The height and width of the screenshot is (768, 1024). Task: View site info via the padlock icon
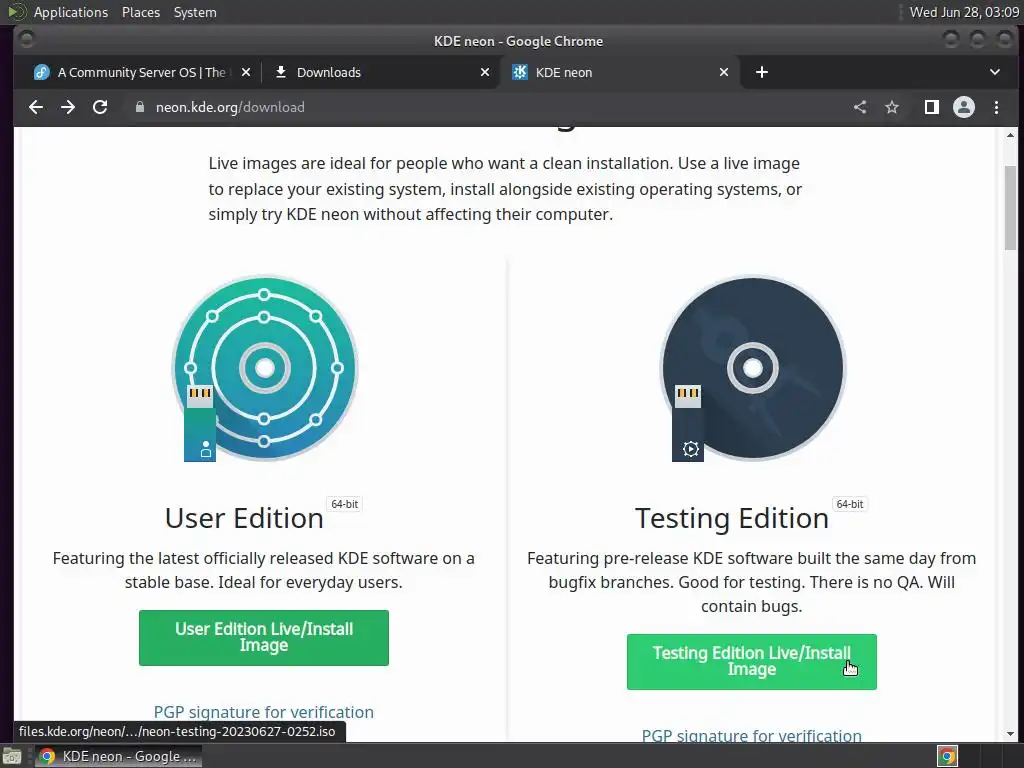(x=139, y=107)
